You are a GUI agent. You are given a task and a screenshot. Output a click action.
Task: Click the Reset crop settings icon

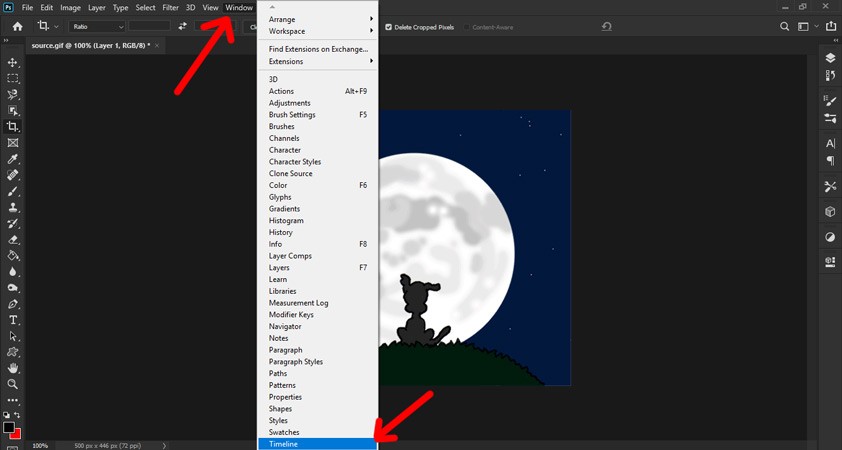pos(607,27)
